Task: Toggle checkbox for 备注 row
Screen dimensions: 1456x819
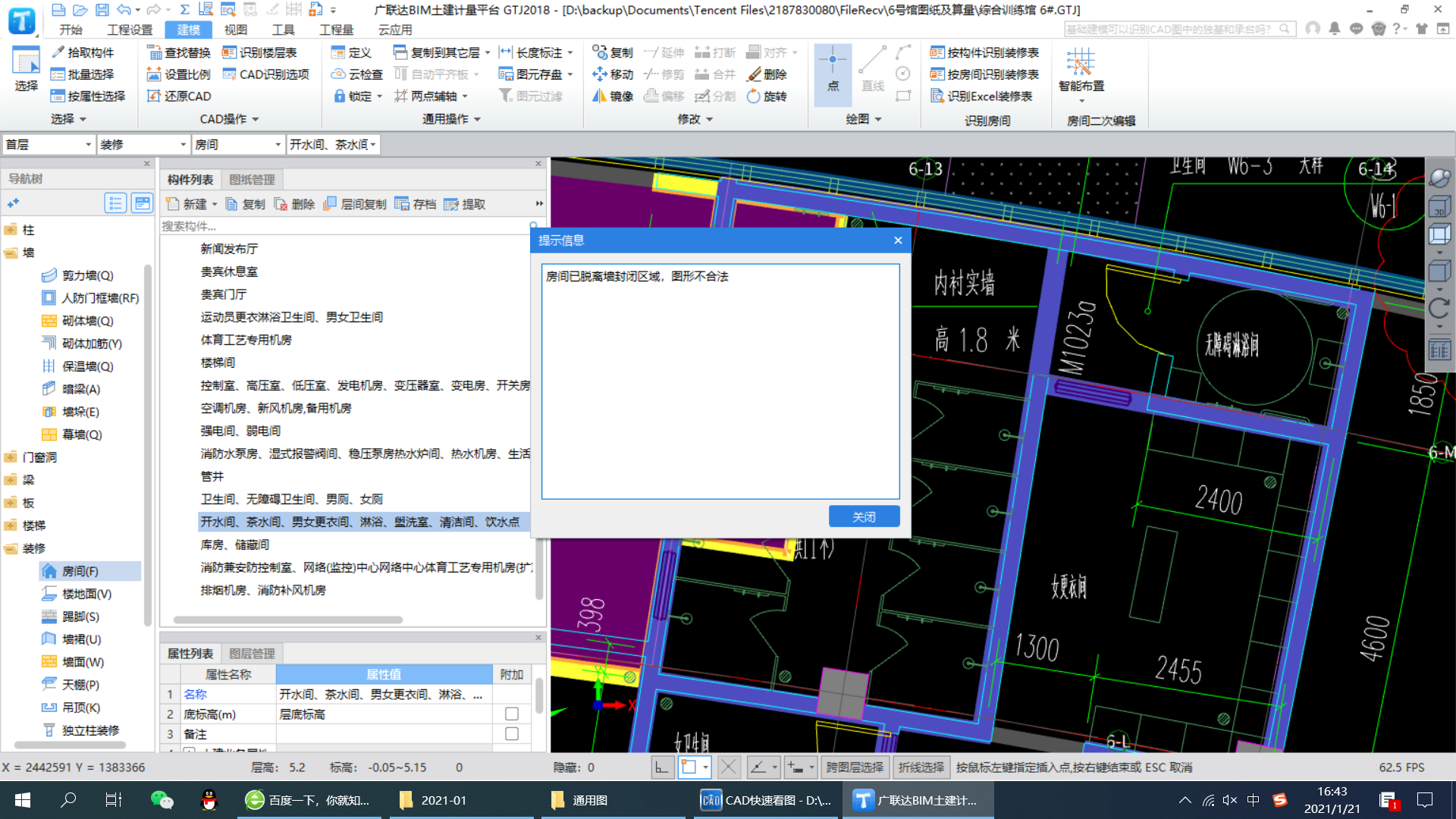Action: (x=512, y=733)
